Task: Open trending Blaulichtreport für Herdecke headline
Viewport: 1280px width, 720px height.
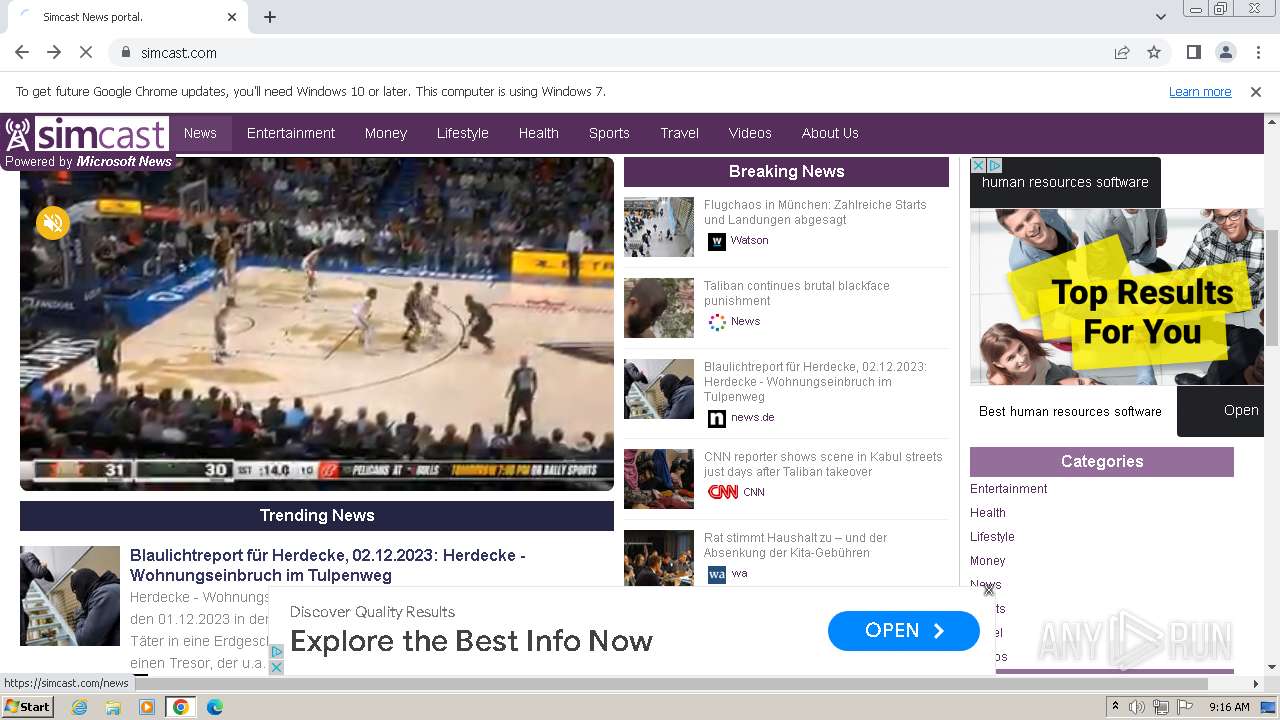Action: tap(328, 565)
